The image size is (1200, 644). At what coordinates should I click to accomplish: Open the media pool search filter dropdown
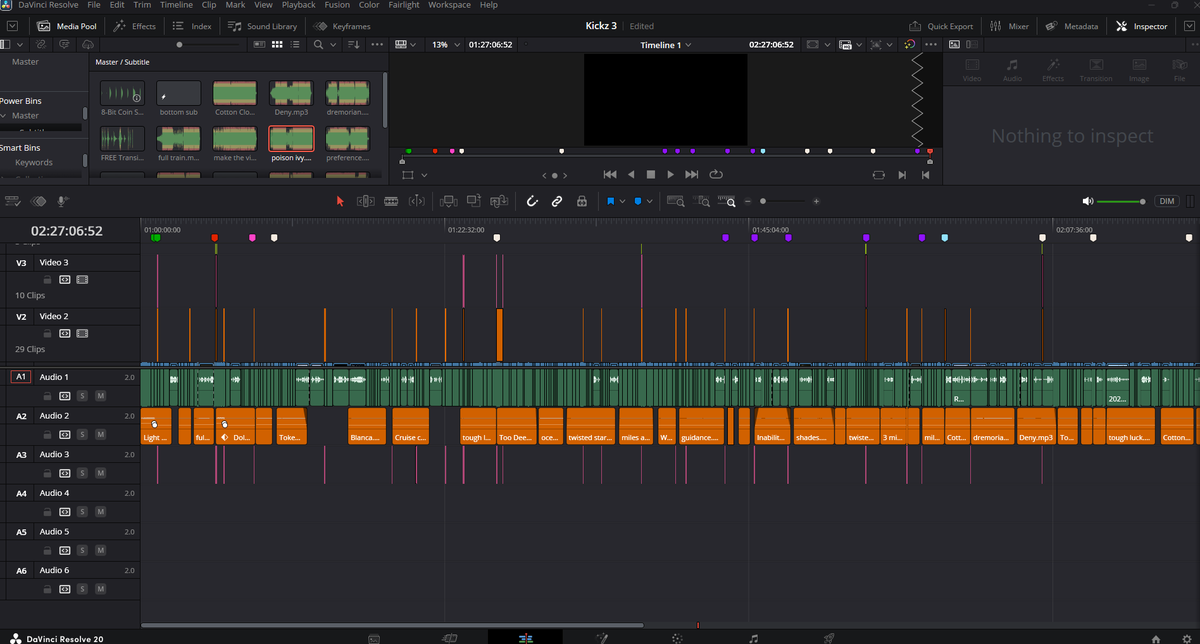[333, 45]
